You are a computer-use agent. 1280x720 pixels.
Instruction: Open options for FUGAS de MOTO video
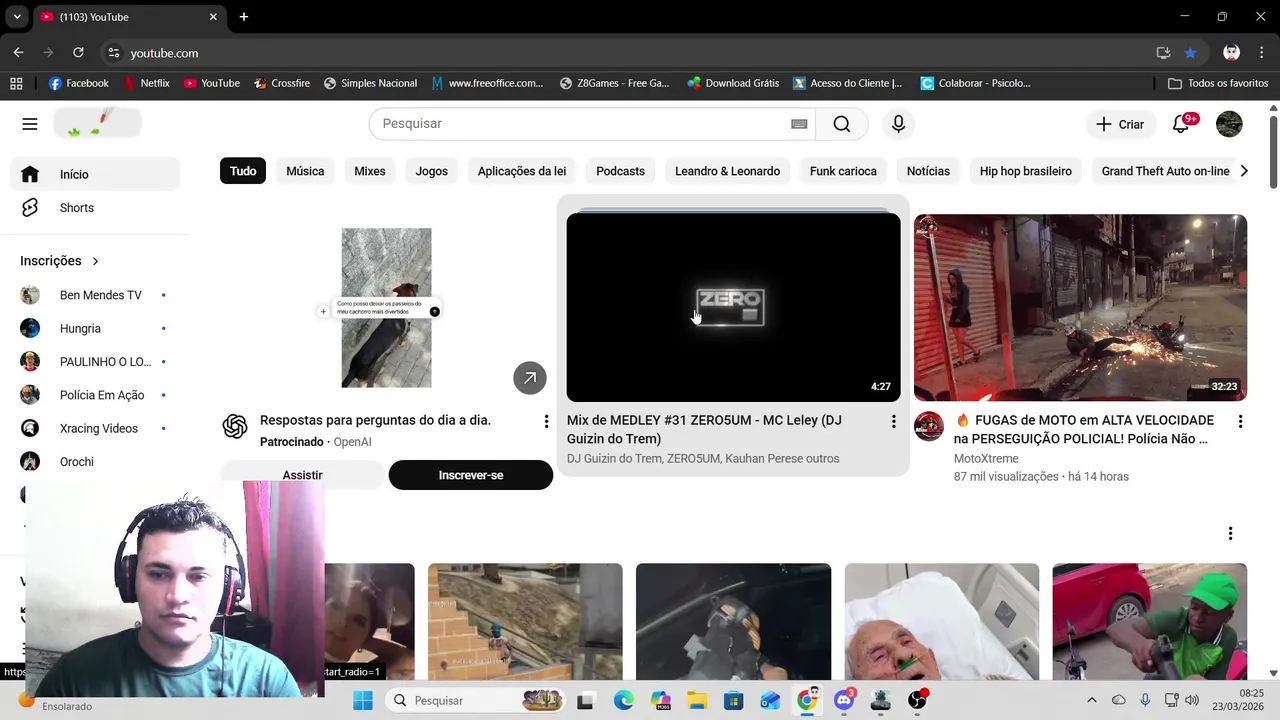pos(1240,422)
